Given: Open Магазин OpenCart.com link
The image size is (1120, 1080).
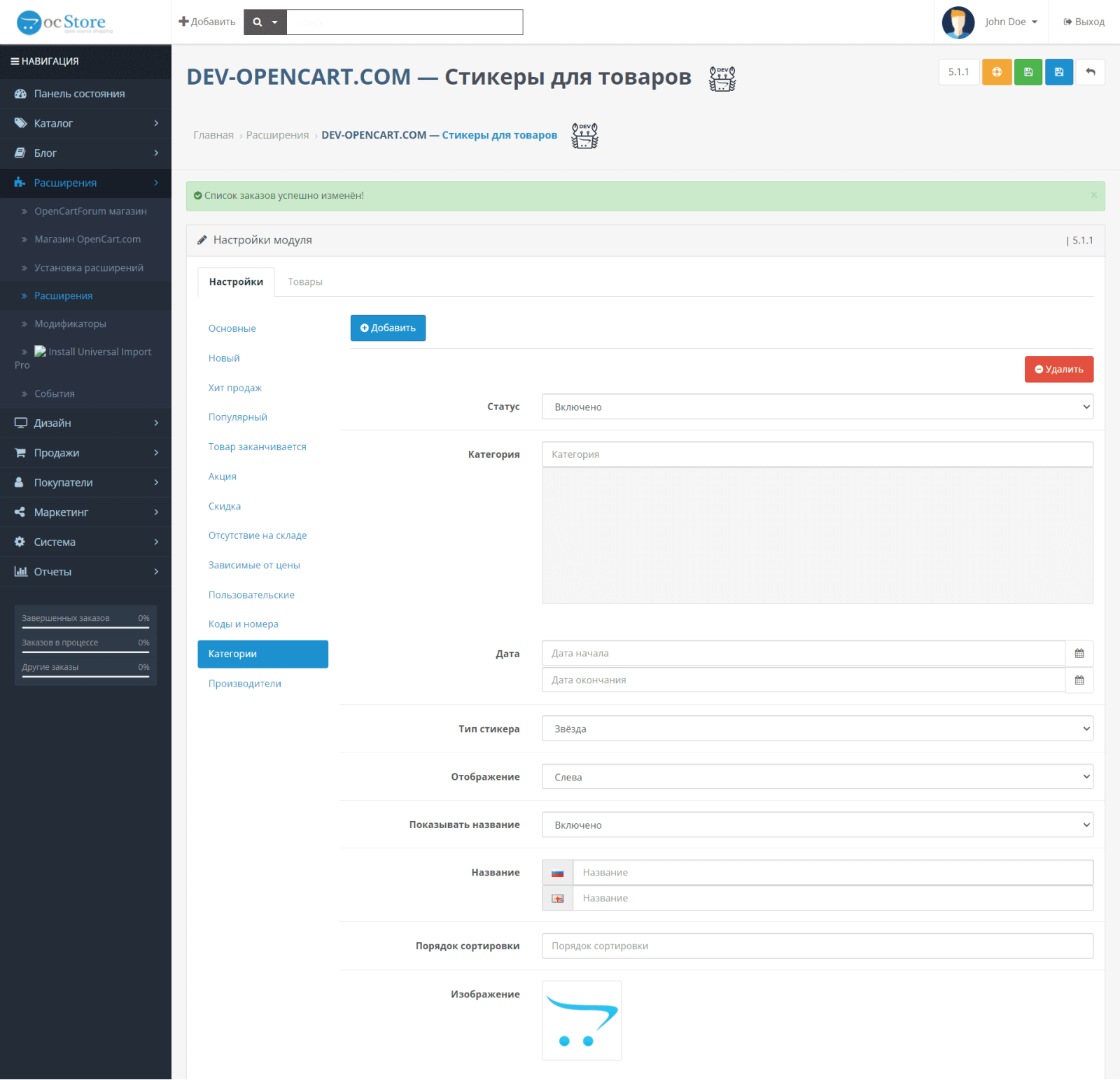Looking at the screenshot, I should [85, 239].
